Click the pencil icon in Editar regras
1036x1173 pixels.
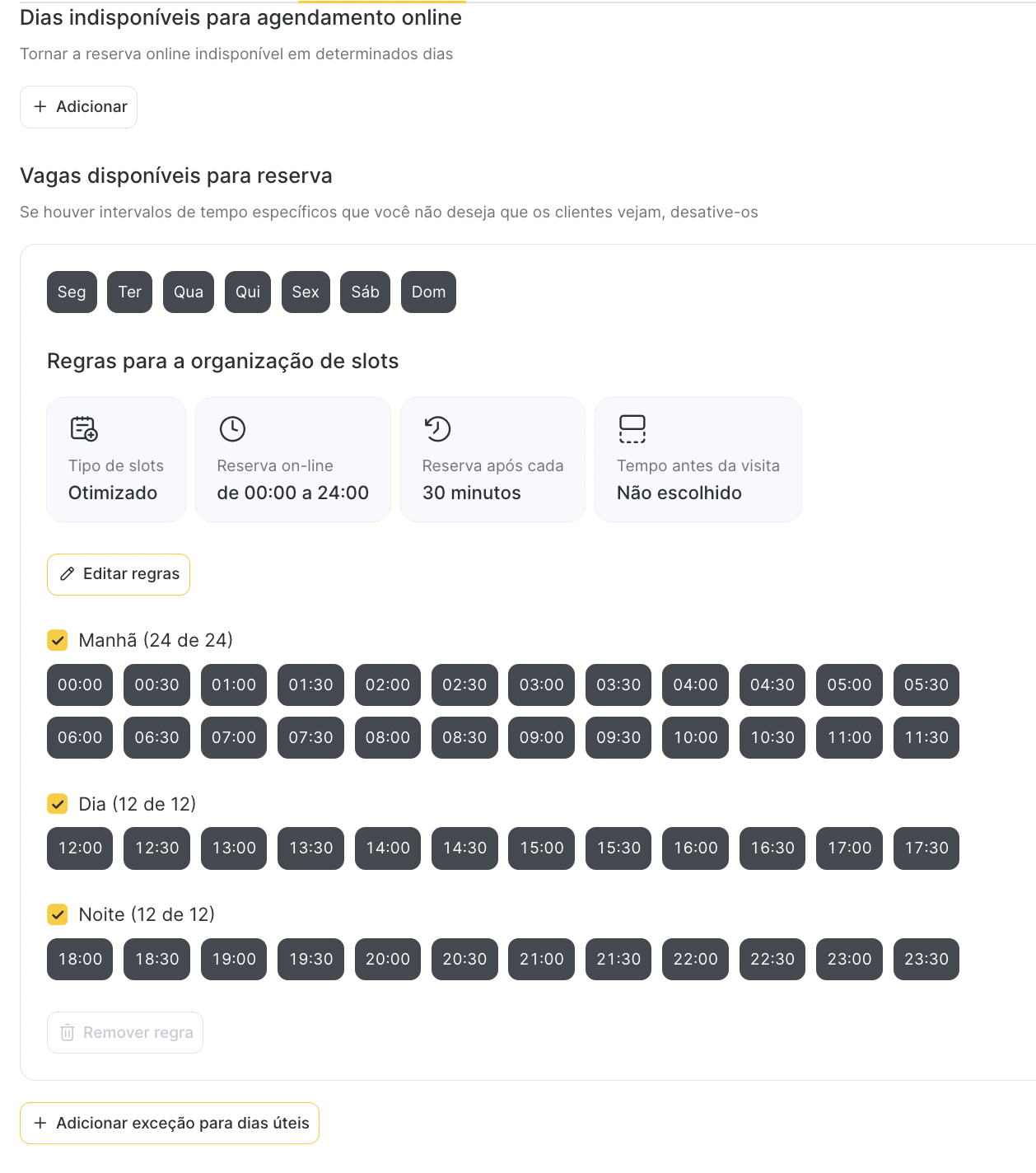(68, 574)
